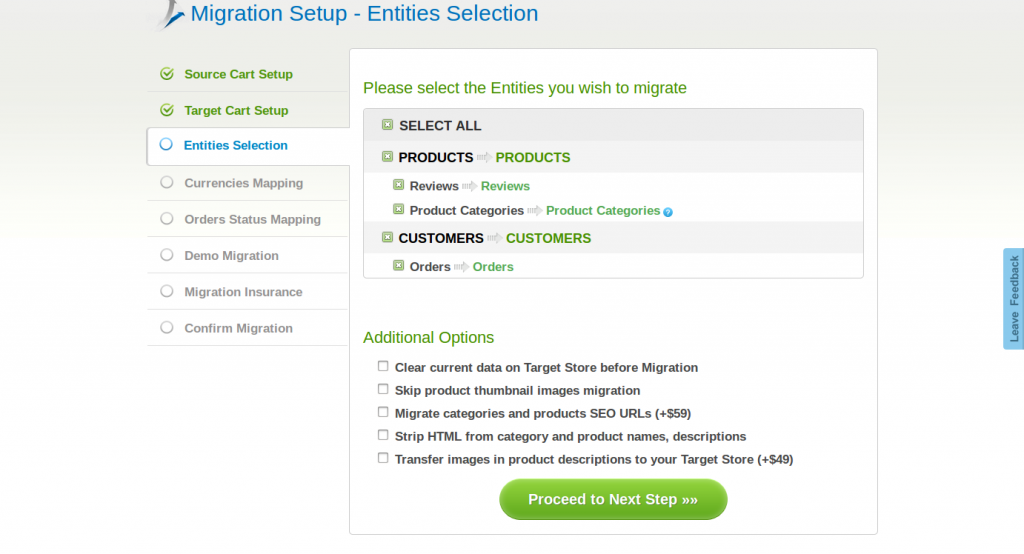The height and width of the screenshot is (554, 1024).
Task: Go to the Source Cart Setup step
Action: click(238, 74)
